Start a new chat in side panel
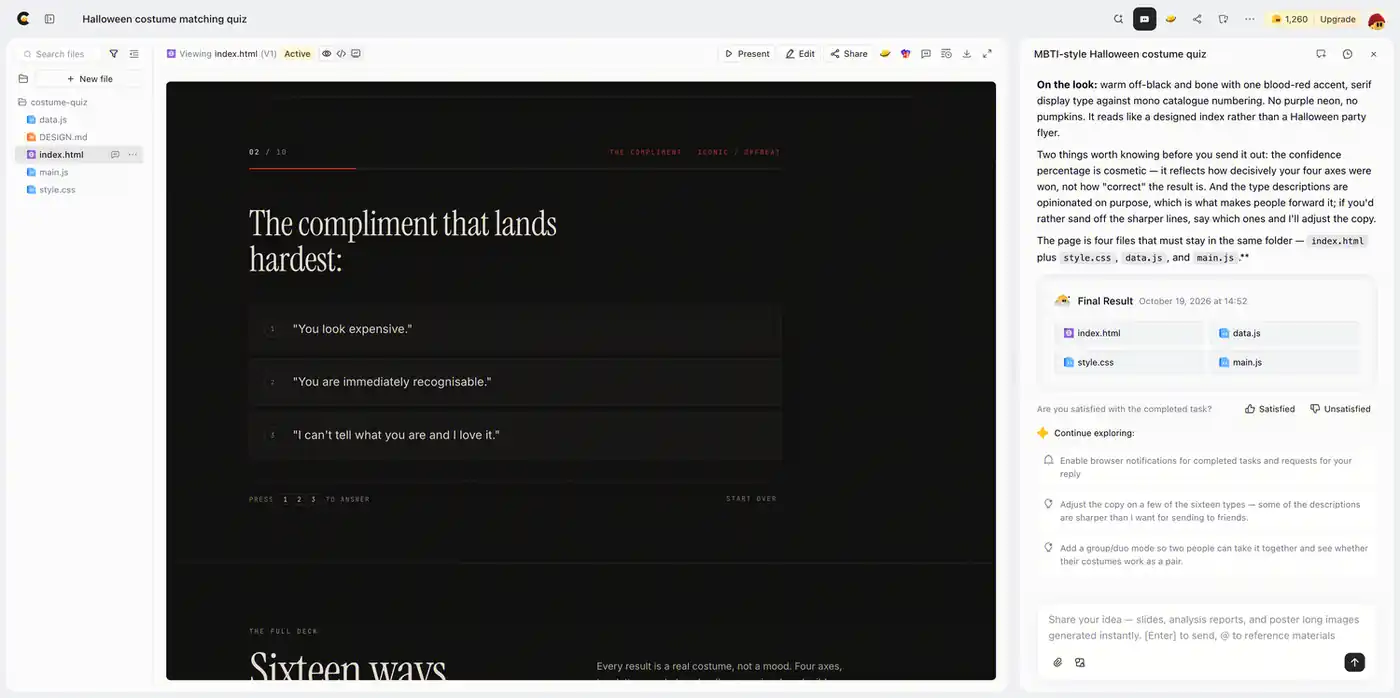 coord(1321,54)
